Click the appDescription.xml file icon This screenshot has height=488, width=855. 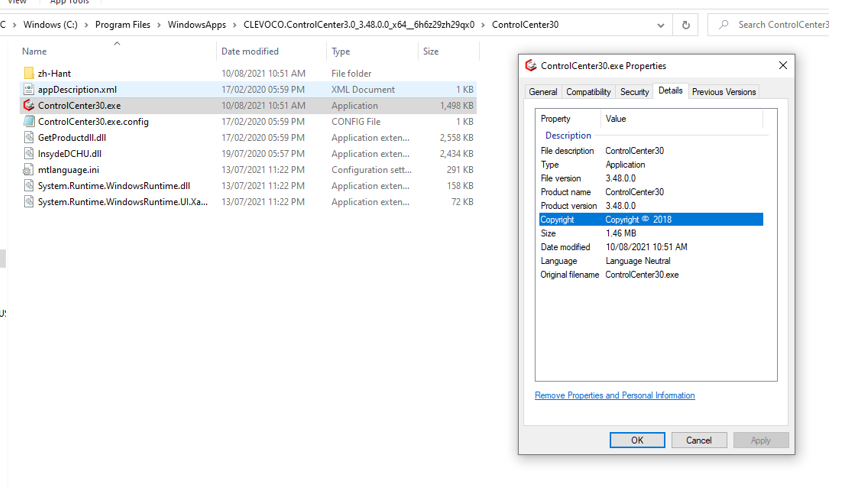29,89
